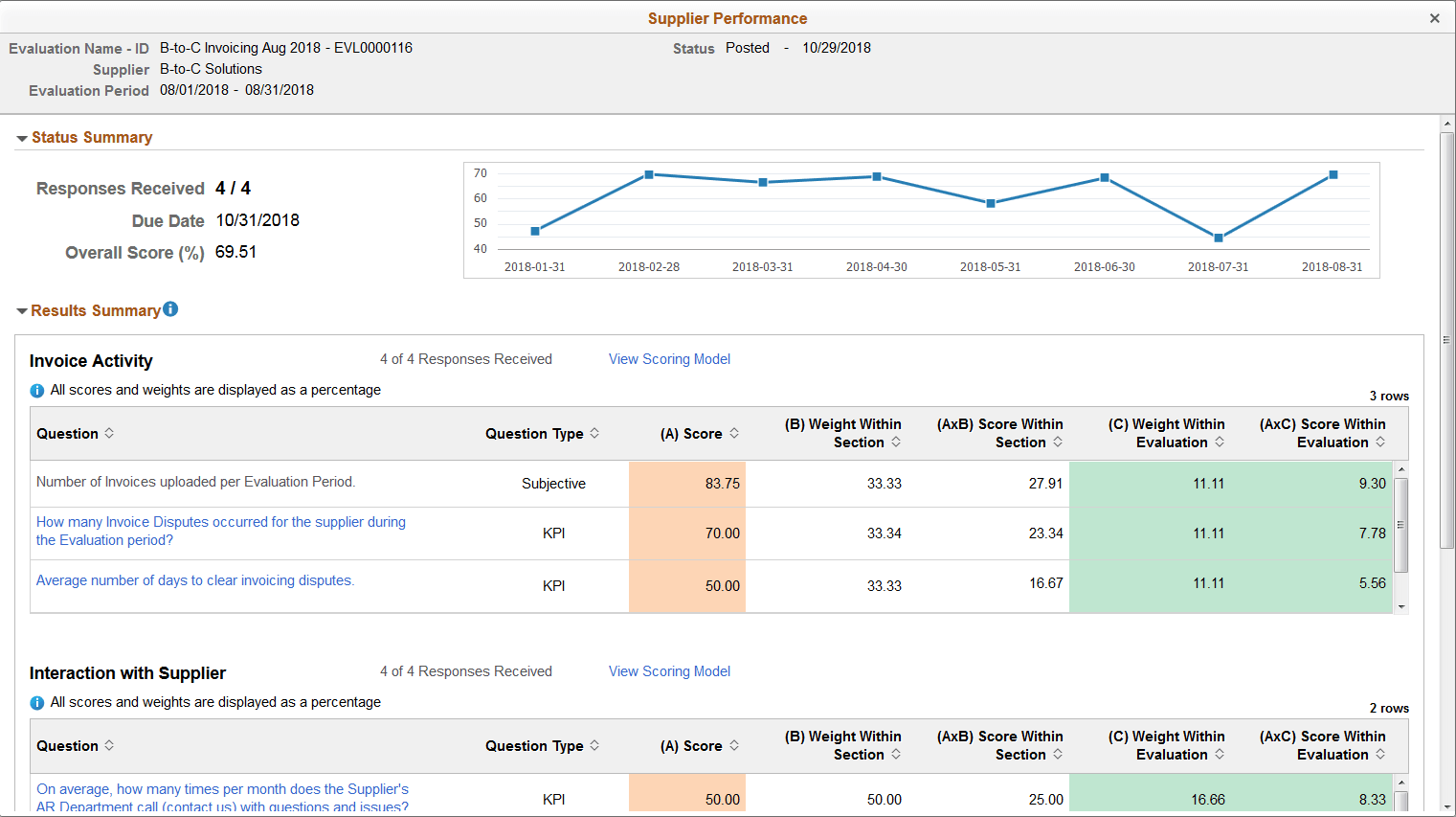Sort the Question column in Interaction with Supplier
Screen dimensions: 1456x817
pyautogui.click(x=111, y=745)
